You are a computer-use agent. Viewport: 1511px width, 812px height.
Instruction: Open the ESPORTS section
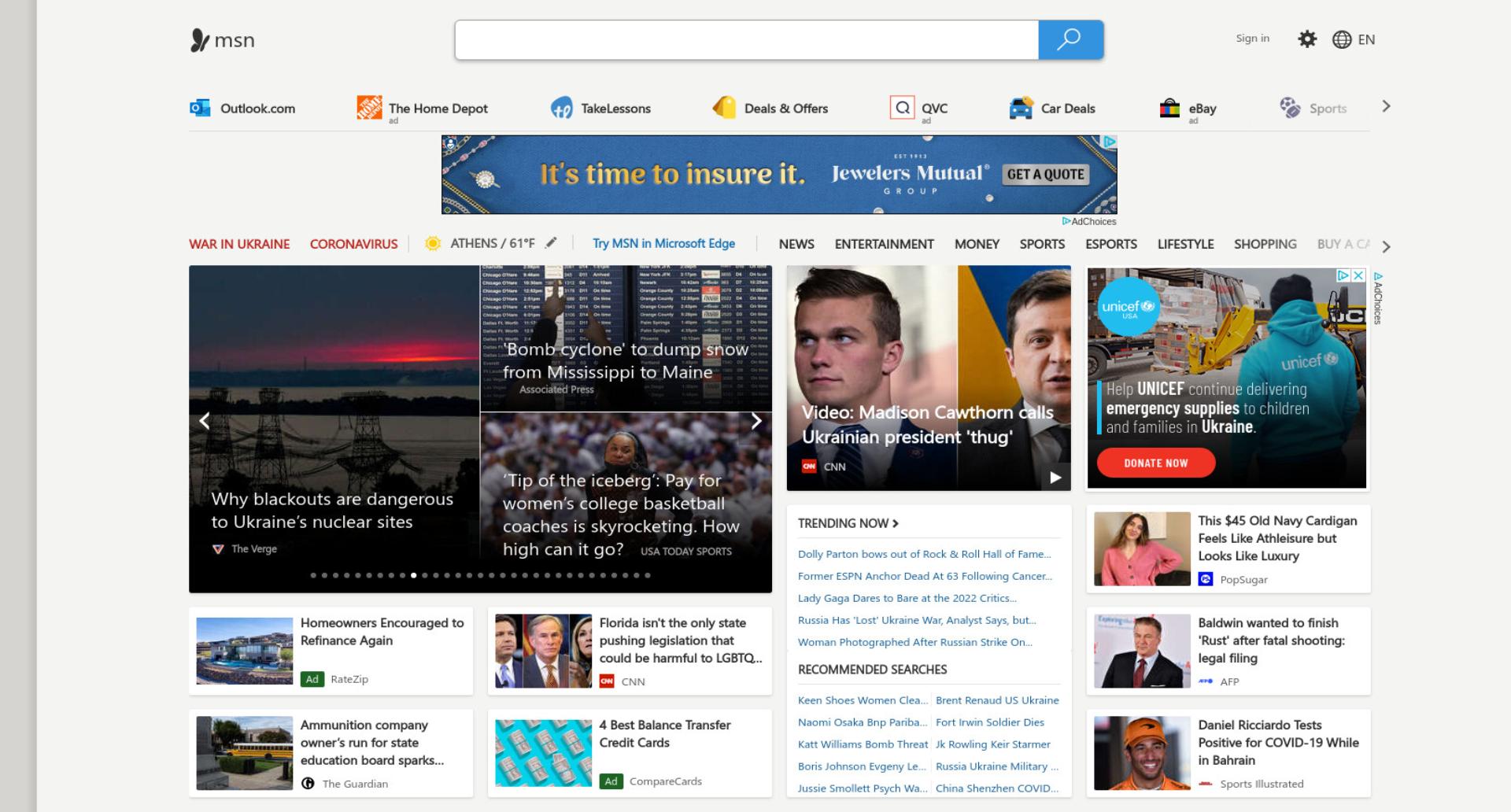click(1111, 244)
